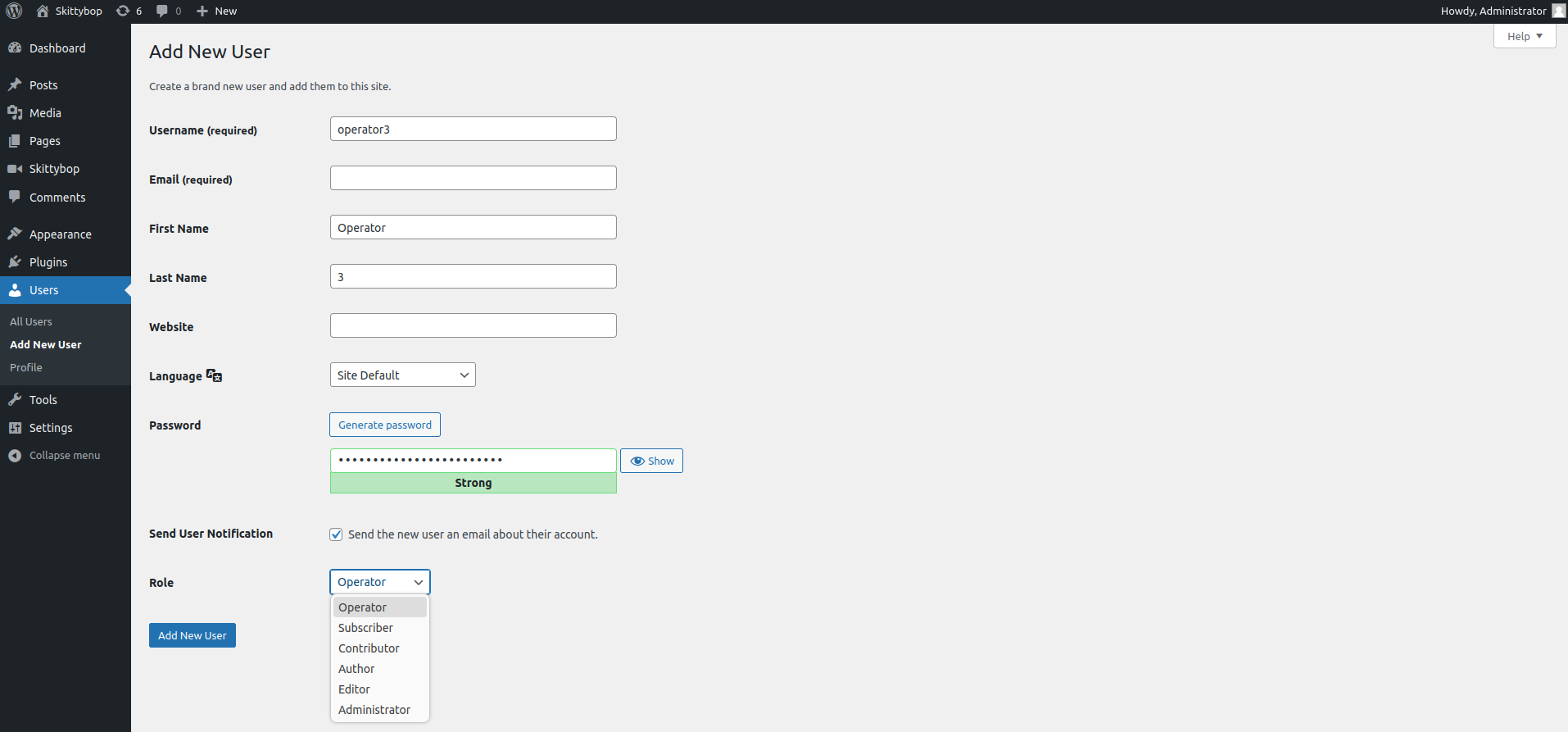Click the Skittybop video camera icon
The height and width of the screenshot is (732, 1568).
click(x=15, y=168)
